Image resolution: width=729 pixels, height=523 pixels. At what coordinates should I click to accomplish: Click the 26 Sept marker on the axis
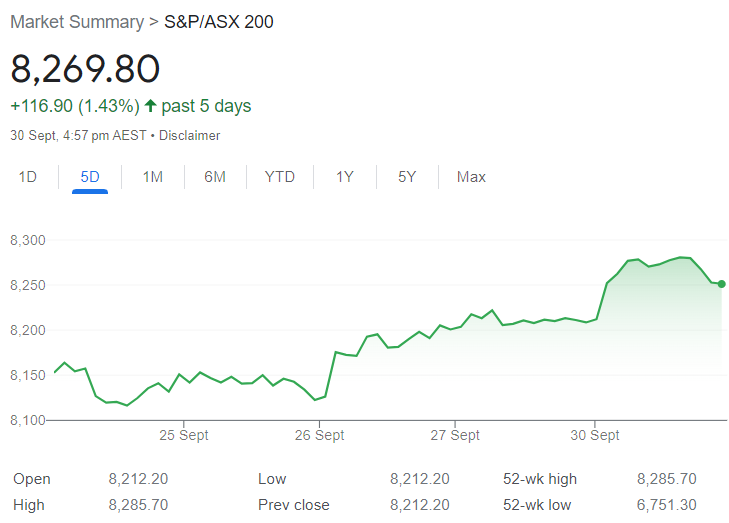coord(319,435)
